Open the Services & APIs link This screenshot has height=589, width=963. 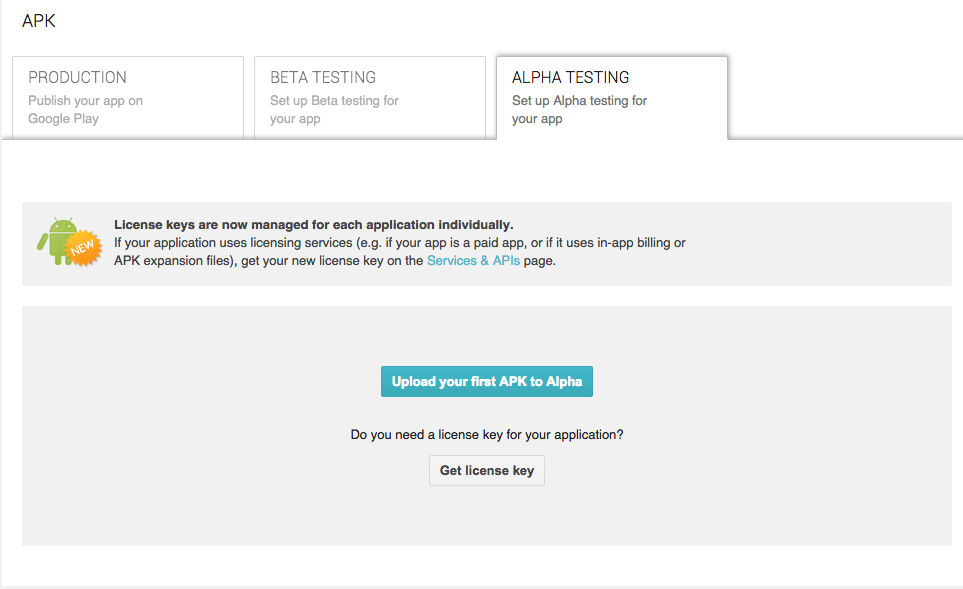[x=474, y=260]
